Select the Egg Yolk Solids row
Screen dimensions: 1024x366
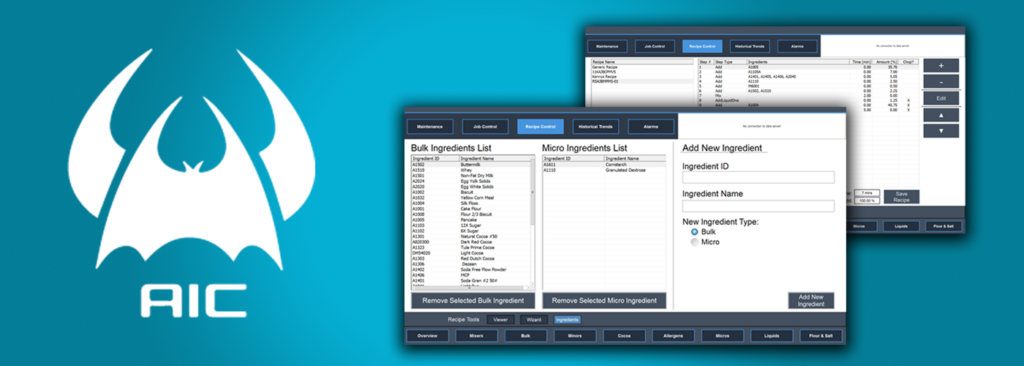[x=470, y=181]
